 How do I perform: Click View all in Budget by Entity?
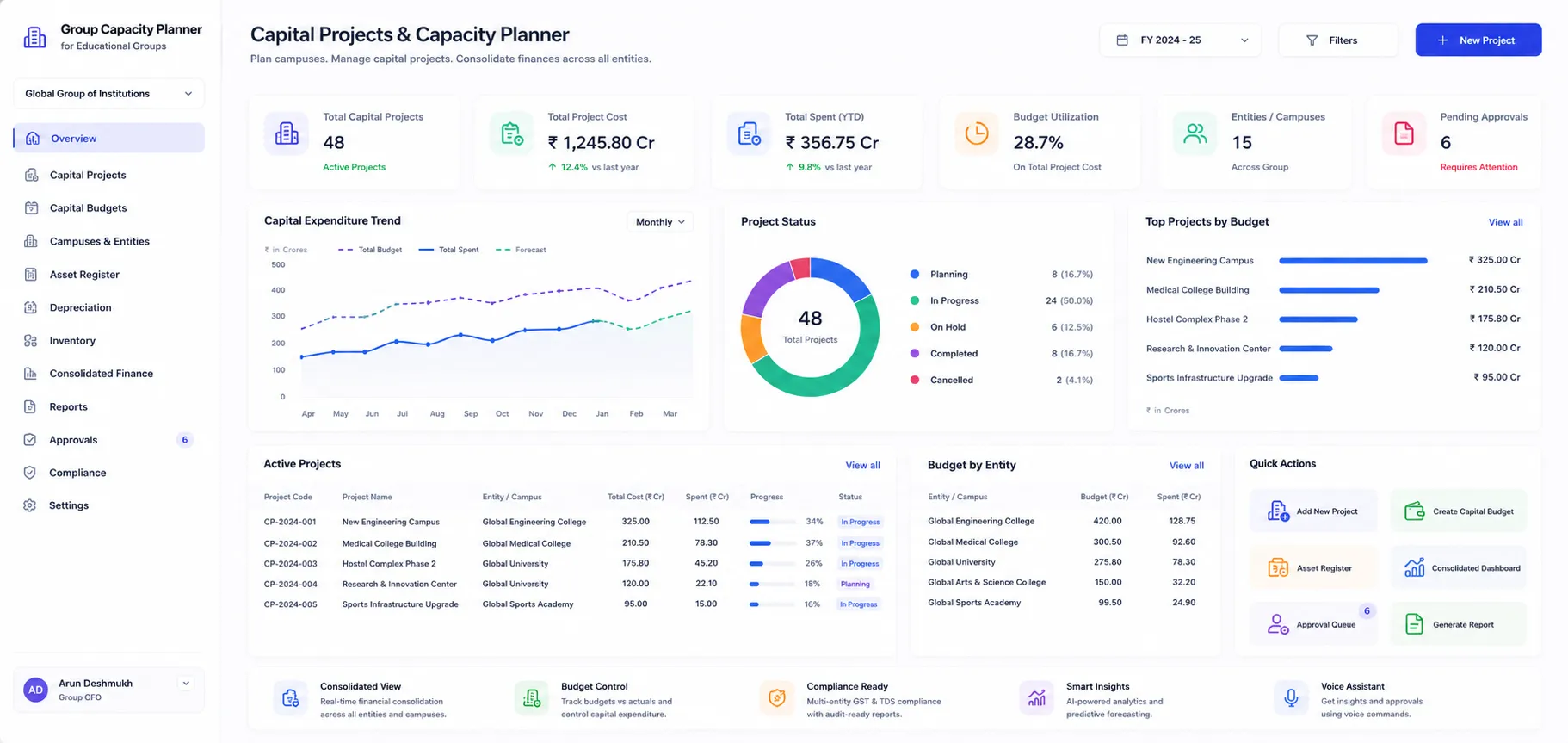pyautogui.click(x=1186, y=465)
